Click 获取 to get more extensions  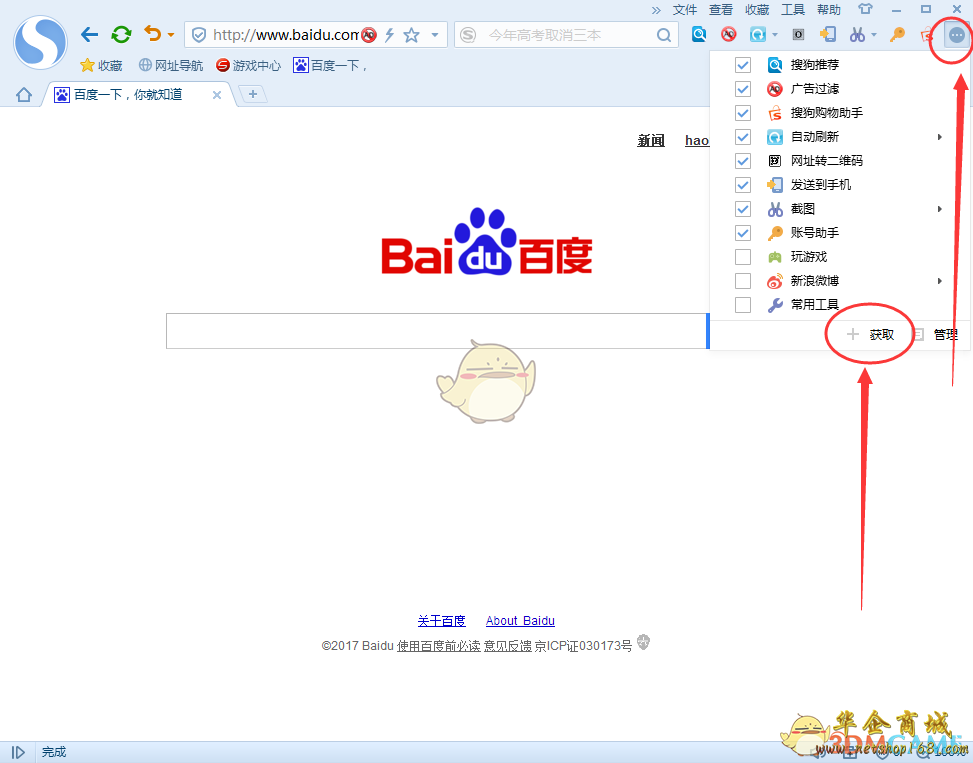[871, 335]
